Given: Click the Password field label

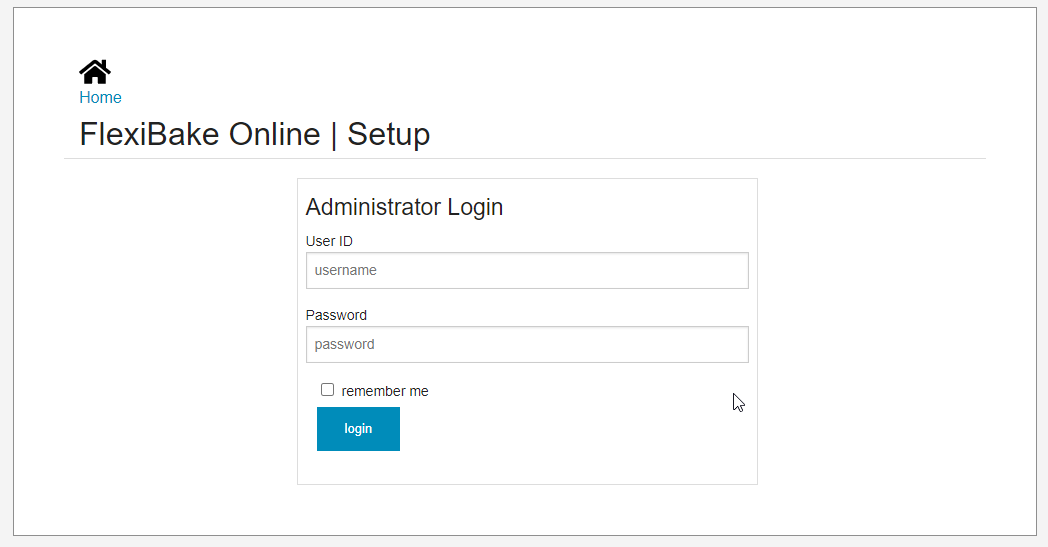Looking at the screenshot, I should coord(336,315).
